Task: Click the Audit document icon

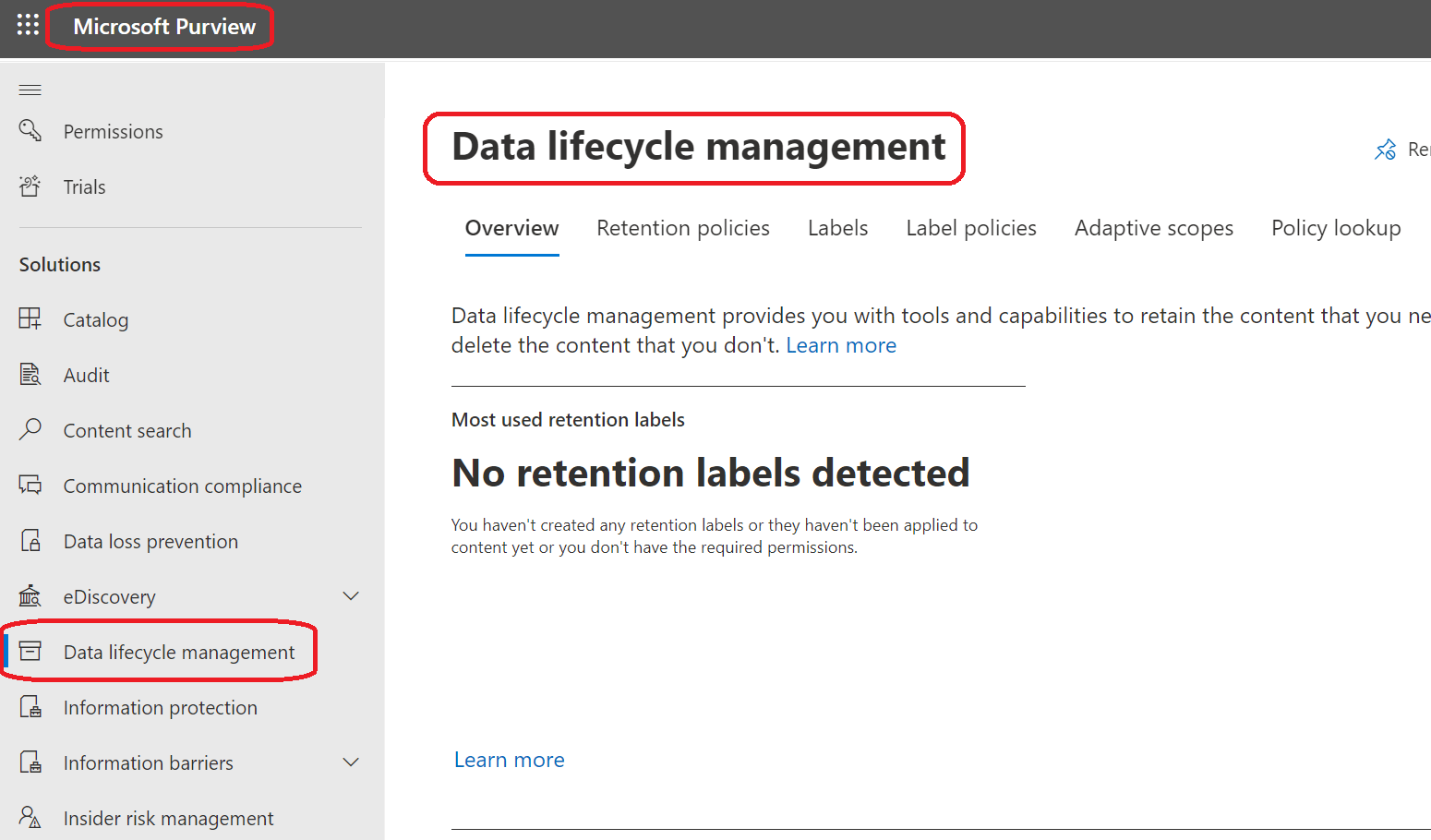Action: [x=30, y=375]
